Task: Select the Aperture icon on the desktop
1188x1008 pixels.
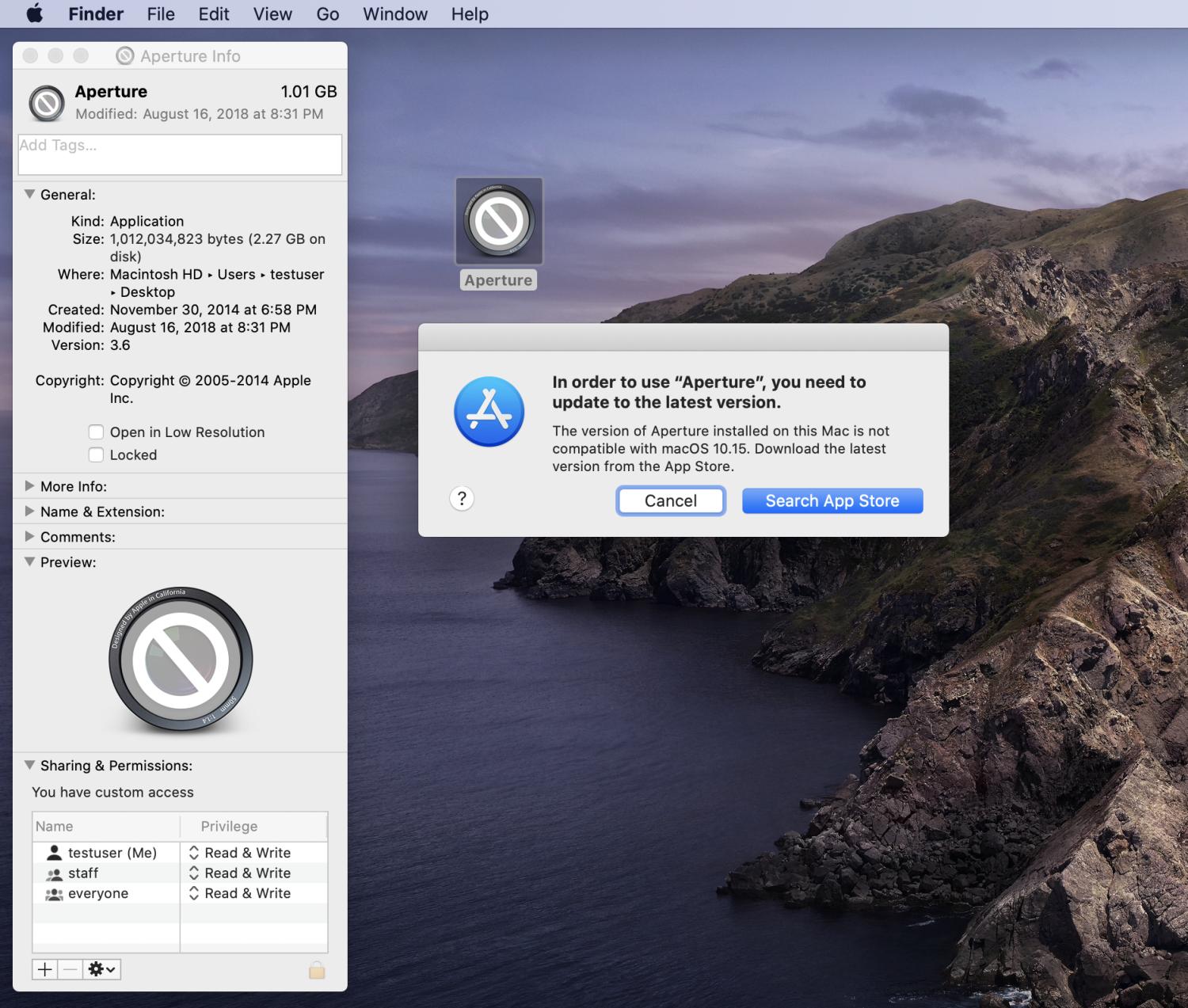Action: point(499,221)
